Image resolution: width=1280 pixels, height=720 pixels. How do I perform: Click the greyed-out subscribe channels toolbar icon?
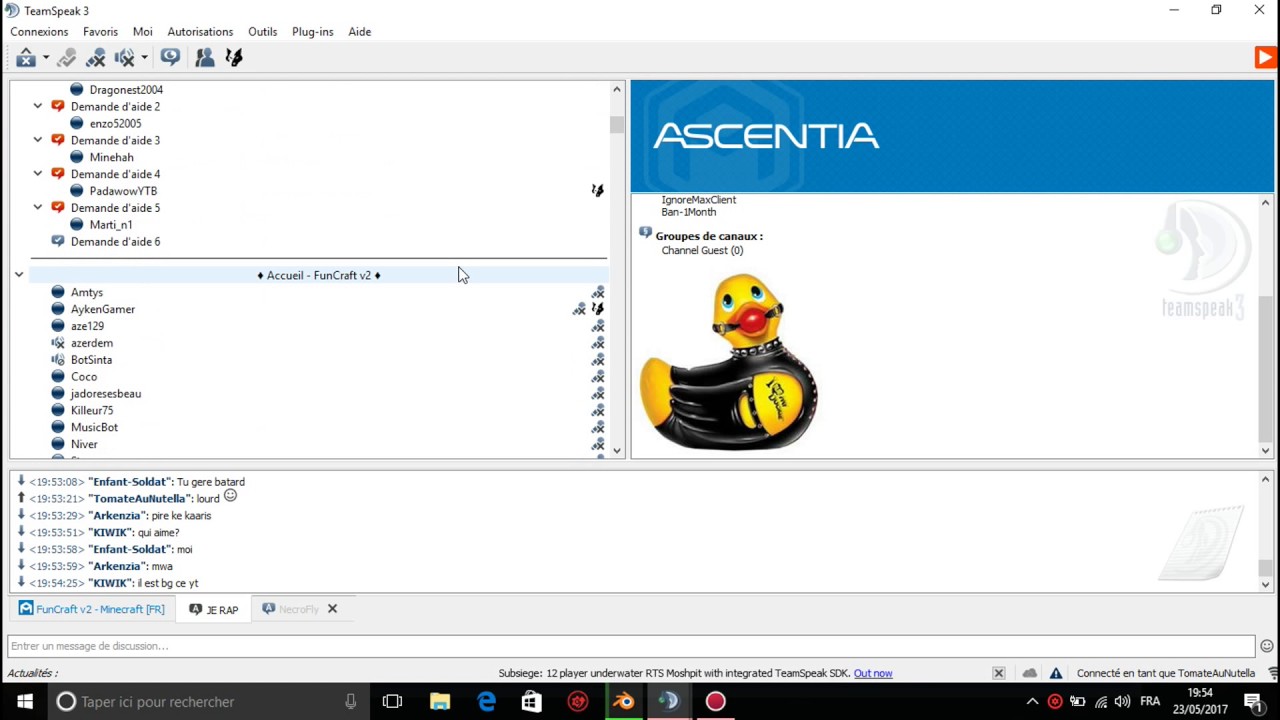[67, 58]
